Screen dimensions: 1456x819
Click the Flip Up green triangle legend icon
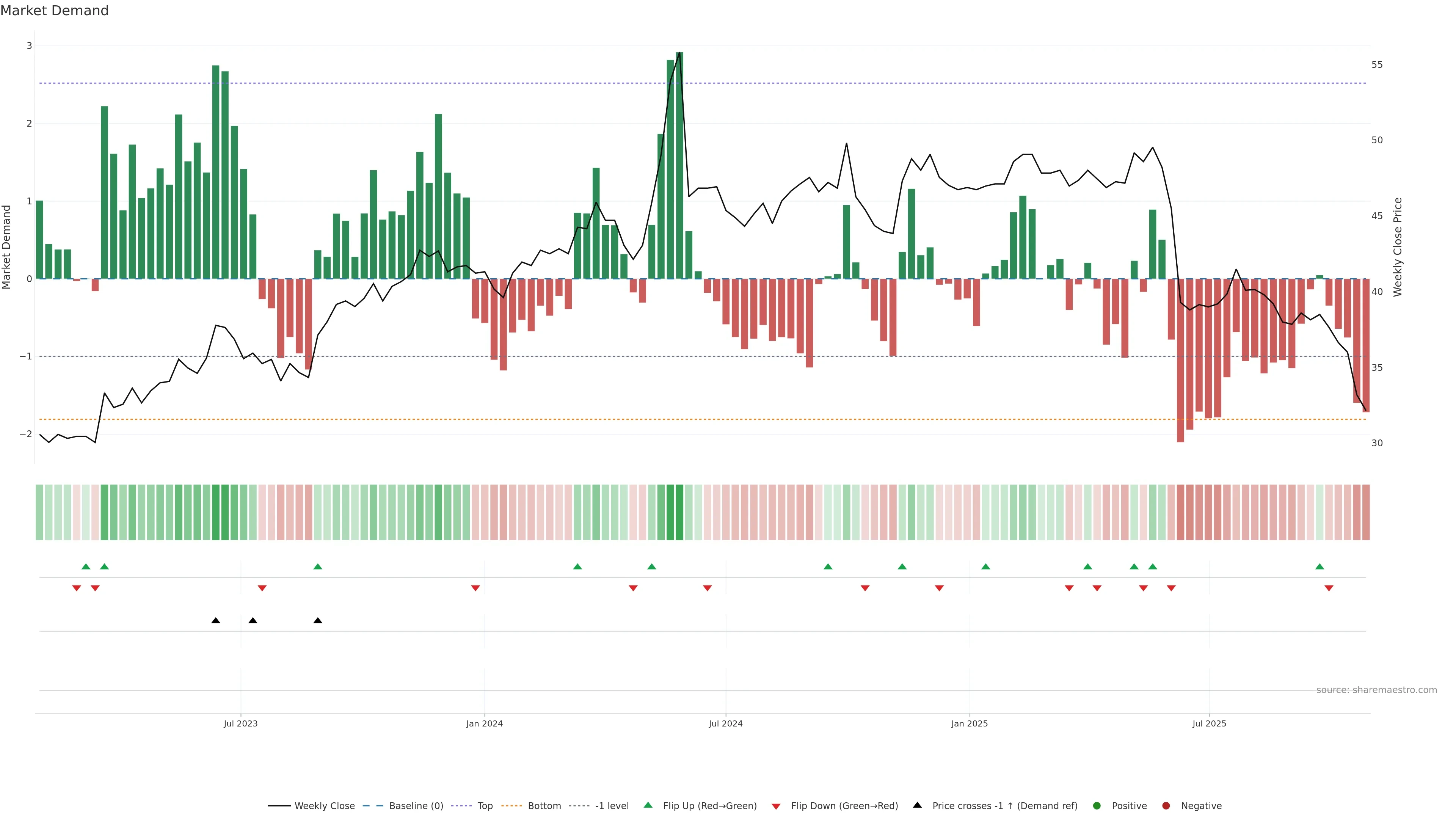point(648,805)
